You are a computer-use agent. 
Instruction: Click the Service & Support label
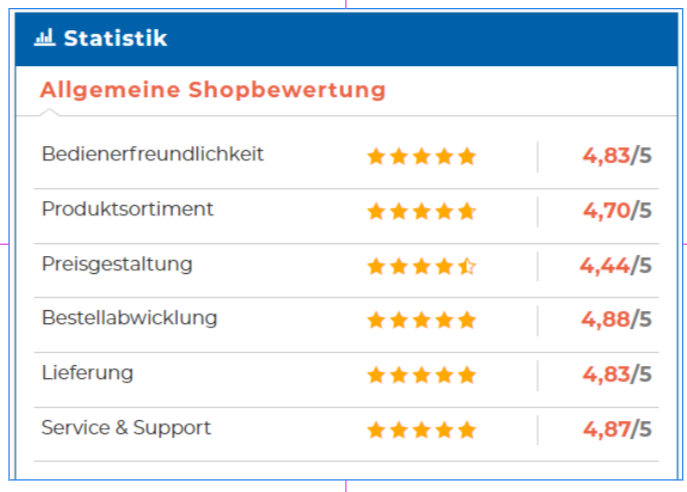coord(126,428)
